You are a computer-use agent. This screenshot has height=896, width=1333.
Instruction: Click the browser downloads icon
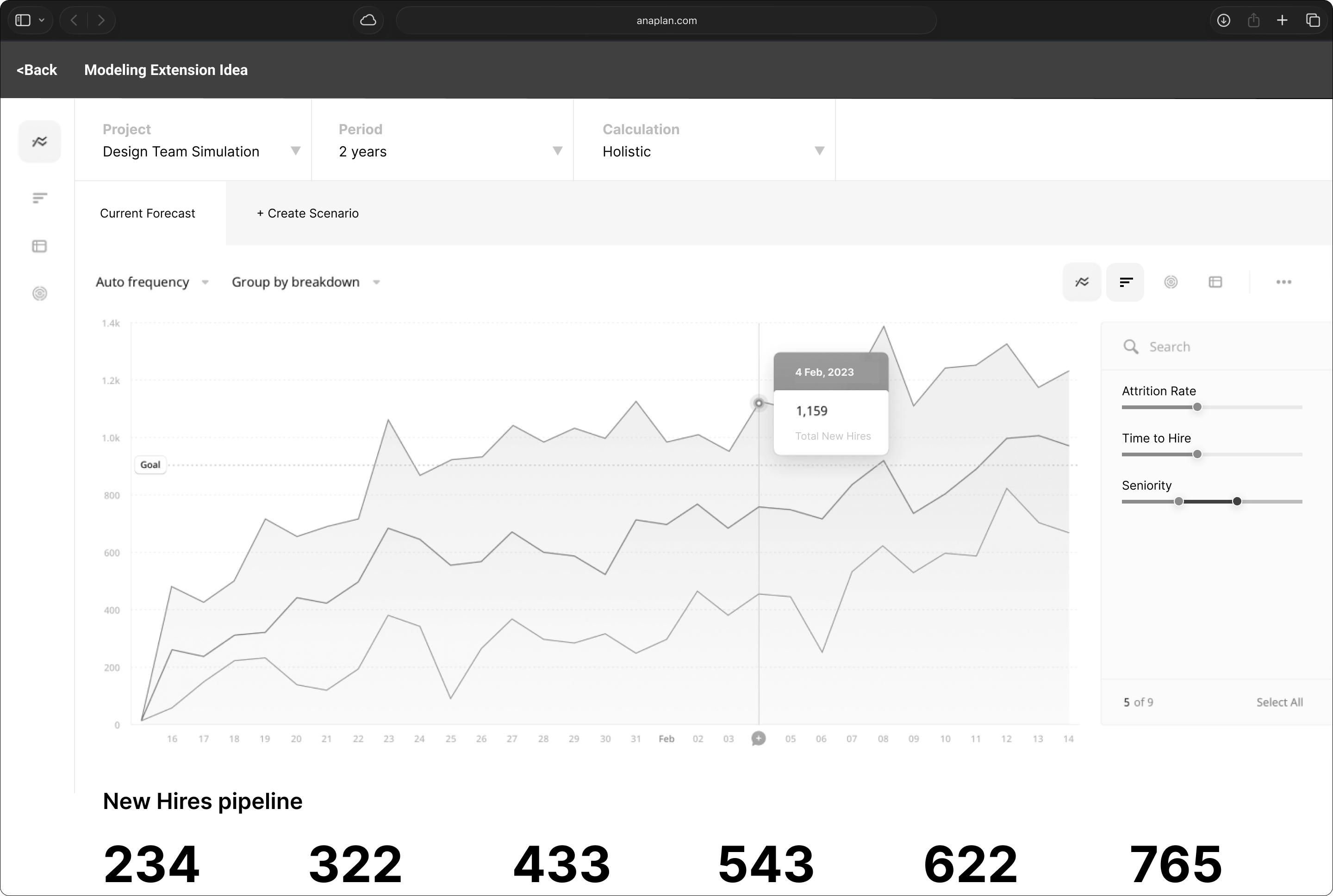pyautogui.click(x=1223, y=20)
